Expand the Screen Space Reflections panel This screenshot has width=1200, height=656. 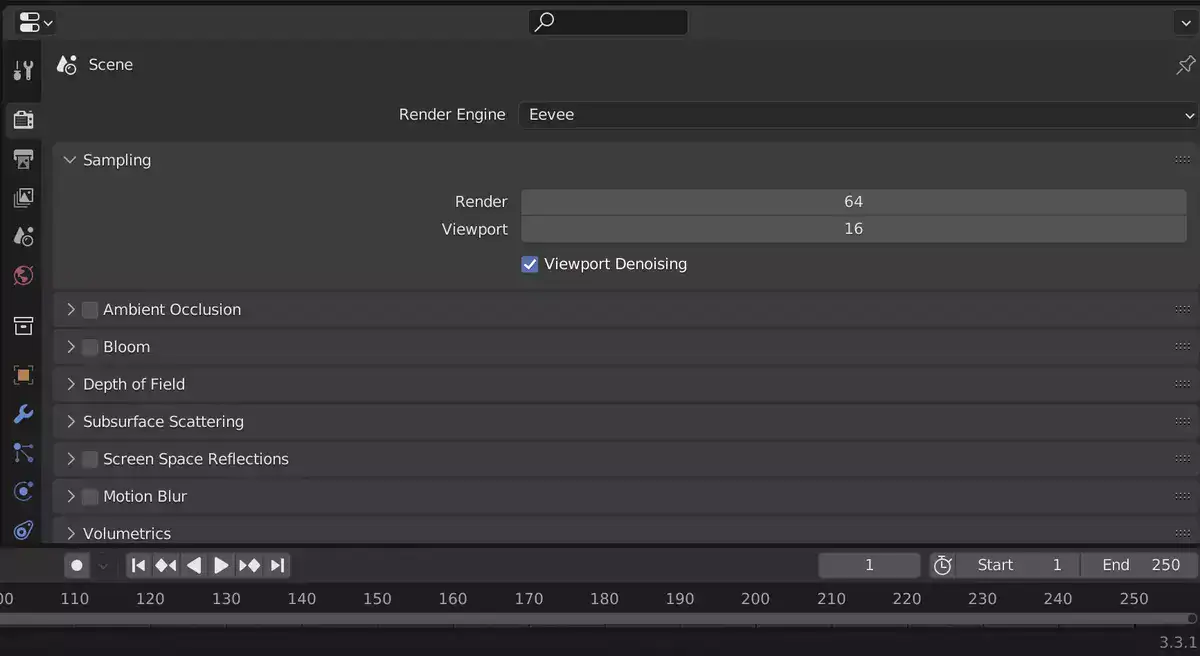click(x=71, y=459)
